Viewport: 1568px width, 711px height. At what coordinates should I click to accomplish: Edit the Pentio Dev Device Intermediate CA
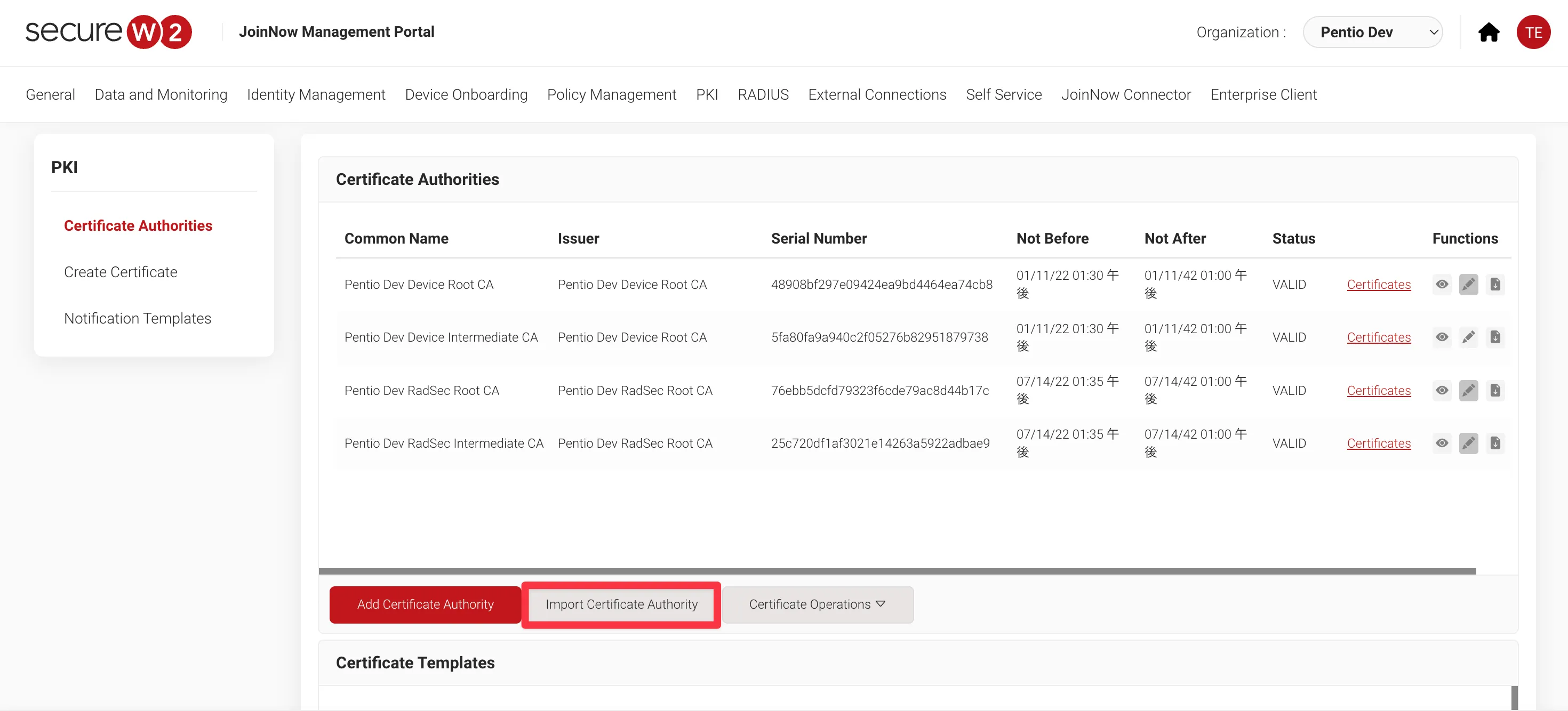1468,337
